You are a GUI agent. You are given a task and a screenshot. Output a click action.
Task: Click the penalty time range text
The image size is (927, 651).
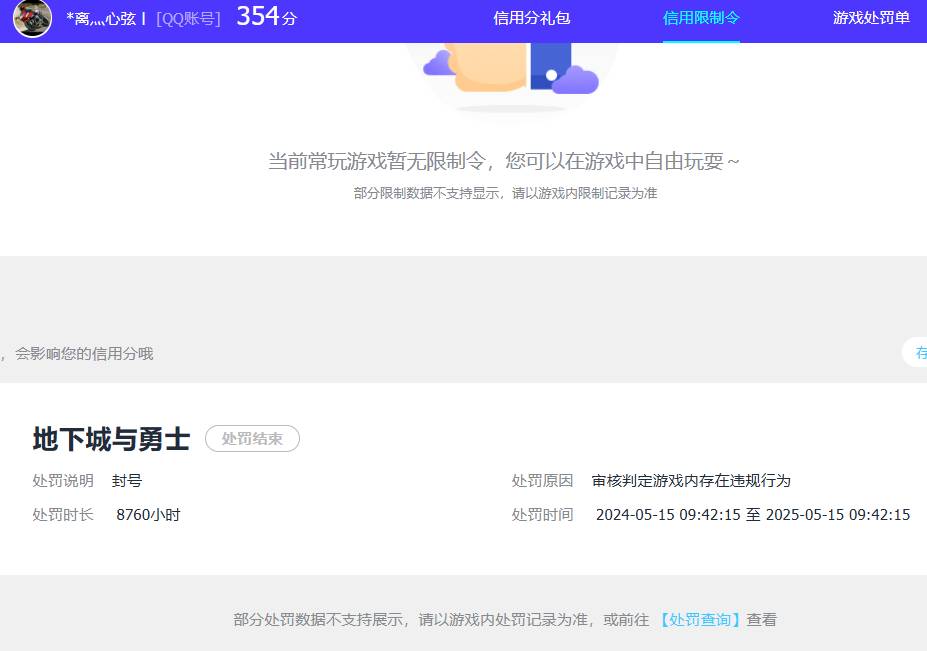point(752,514)
